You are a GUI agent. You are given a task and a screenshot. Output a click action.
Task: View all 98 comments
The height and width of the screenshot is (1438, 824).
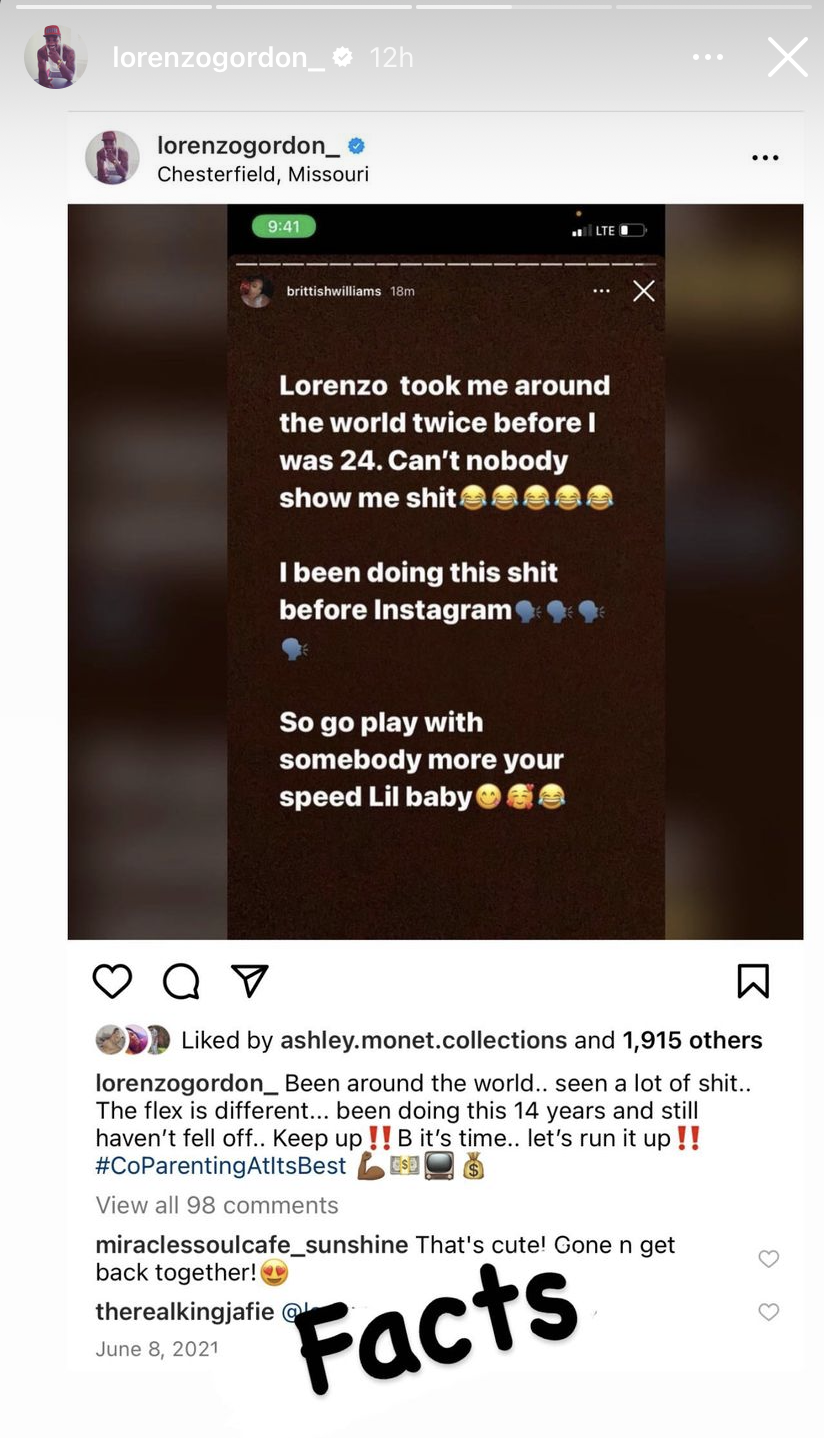click(x=217, y=1205)
